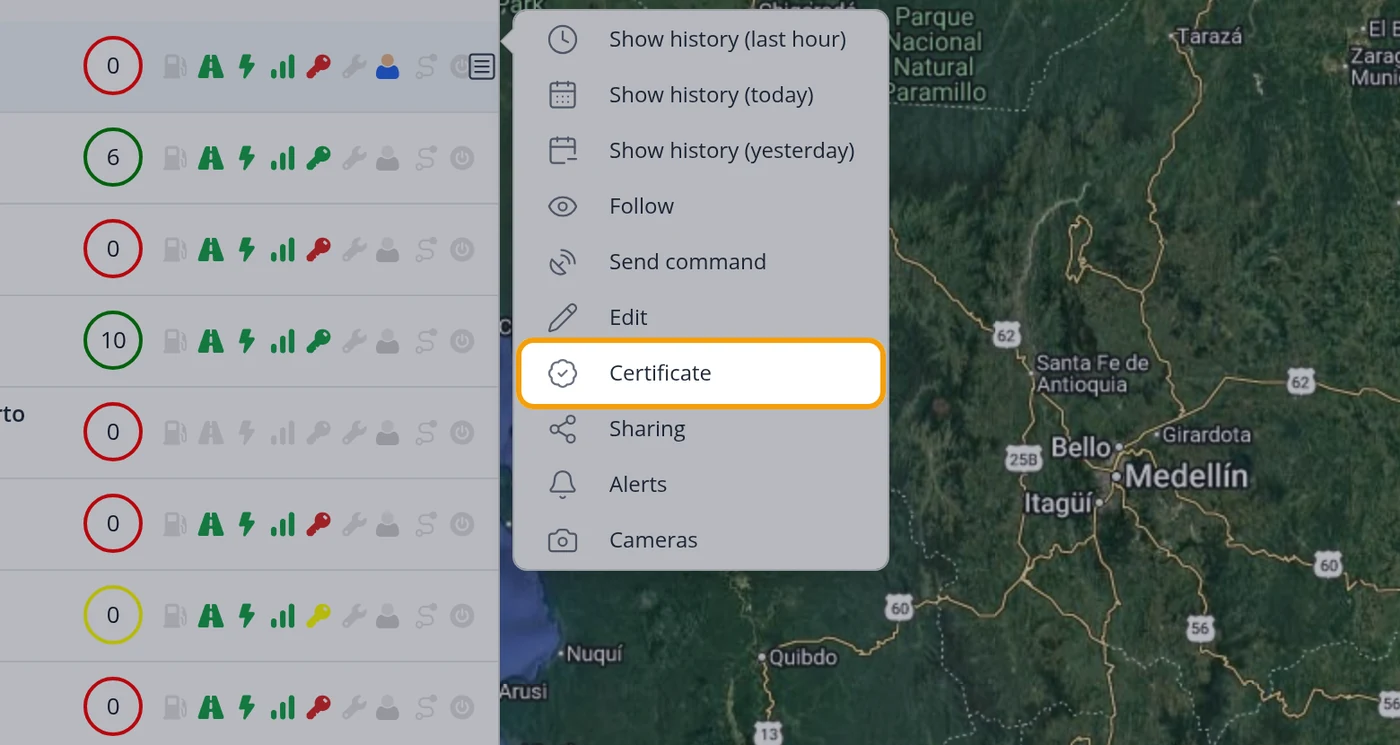Click the green signal bars in fourth row
Viewport: 1400px width, 745px height.
click(x=283, y=341)
